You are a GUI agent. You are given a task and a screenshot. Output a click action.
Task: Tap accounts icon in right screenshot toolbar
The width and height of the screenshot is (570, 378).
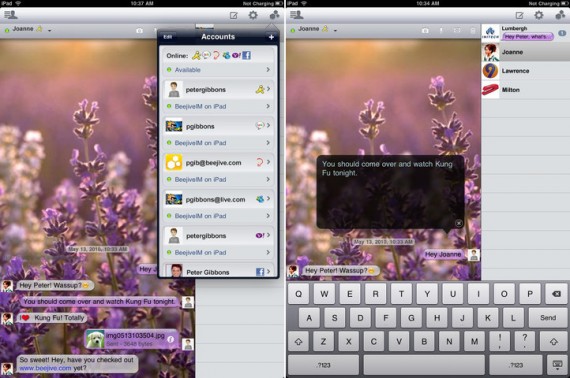coord(561,15)
